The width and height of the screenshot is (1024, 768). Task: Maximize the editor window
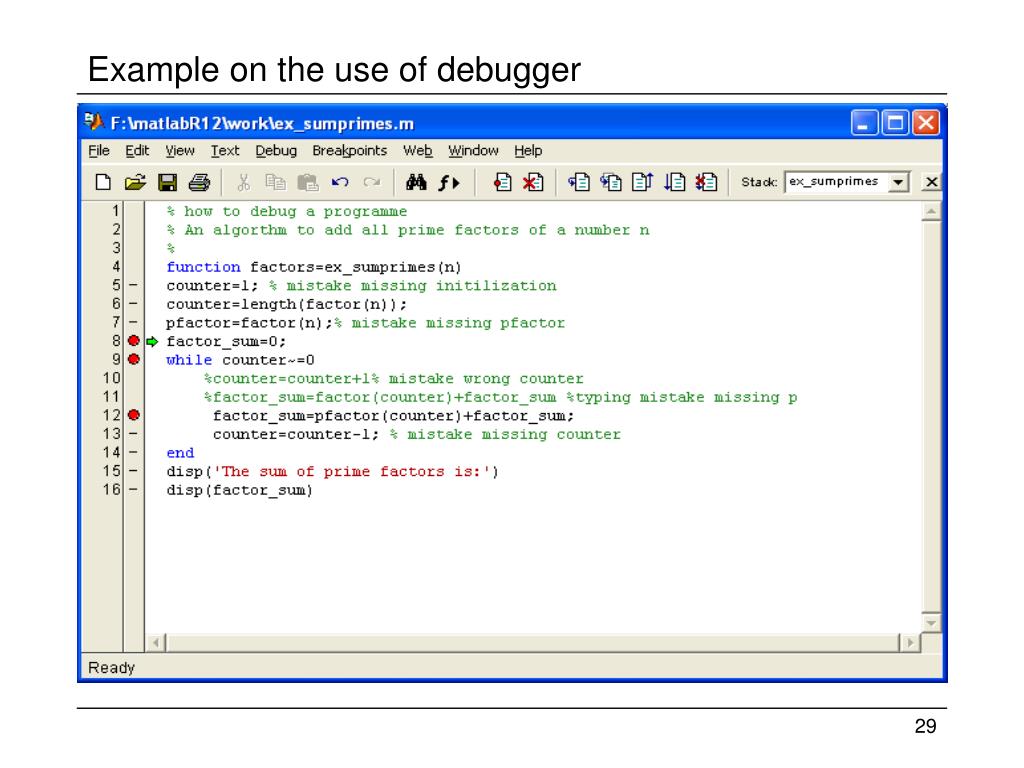pos(895,123)
